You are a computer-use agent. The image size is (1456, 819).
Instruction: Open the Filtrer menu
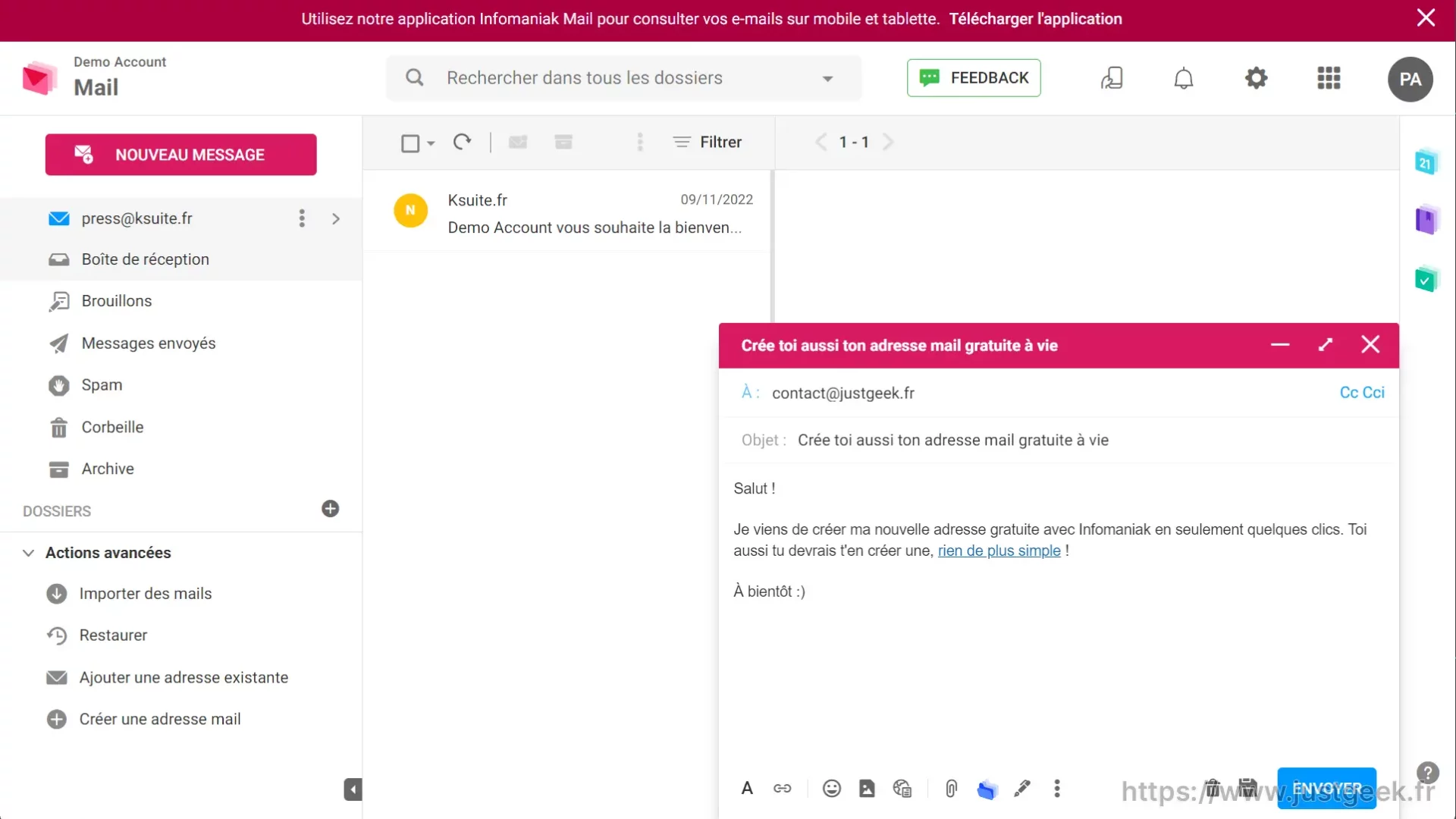[x=707, y=142]
